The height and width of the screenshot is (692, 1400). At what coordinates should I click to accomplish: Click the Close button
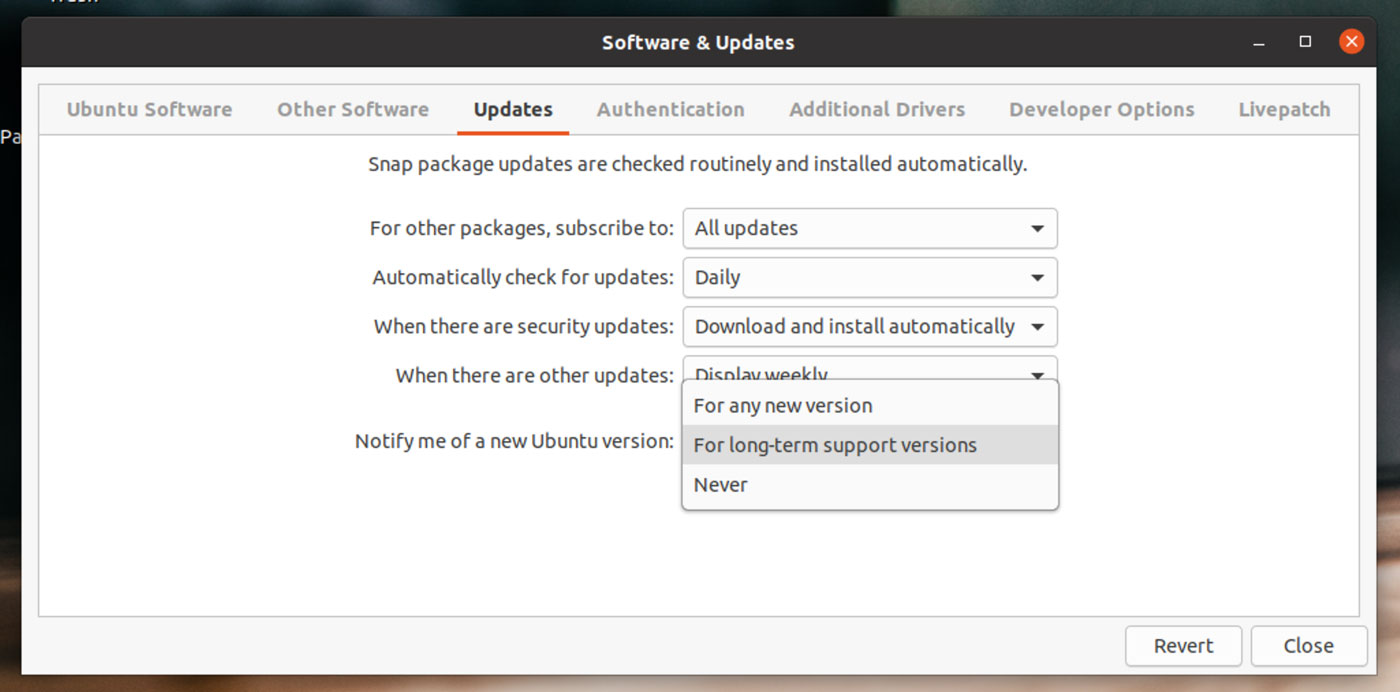coord(1308,646)
